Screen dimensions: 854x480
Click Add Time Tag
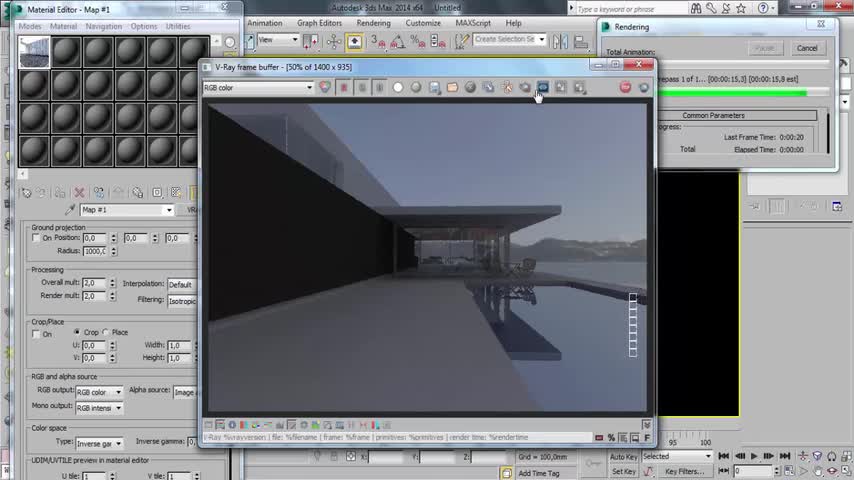(x=538, y=473)
